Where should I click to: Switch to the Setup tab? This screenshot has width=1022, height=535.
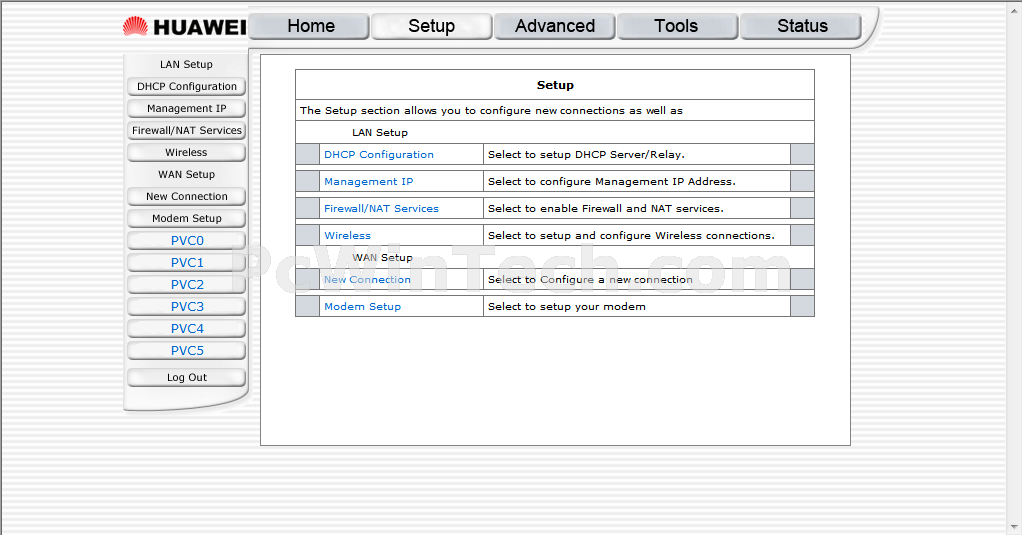click(431, 27)
